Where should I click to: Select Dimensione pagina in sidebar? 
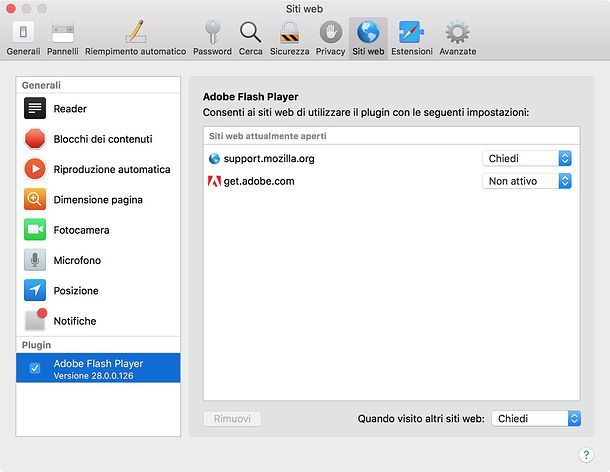click(x=98, y=200)
